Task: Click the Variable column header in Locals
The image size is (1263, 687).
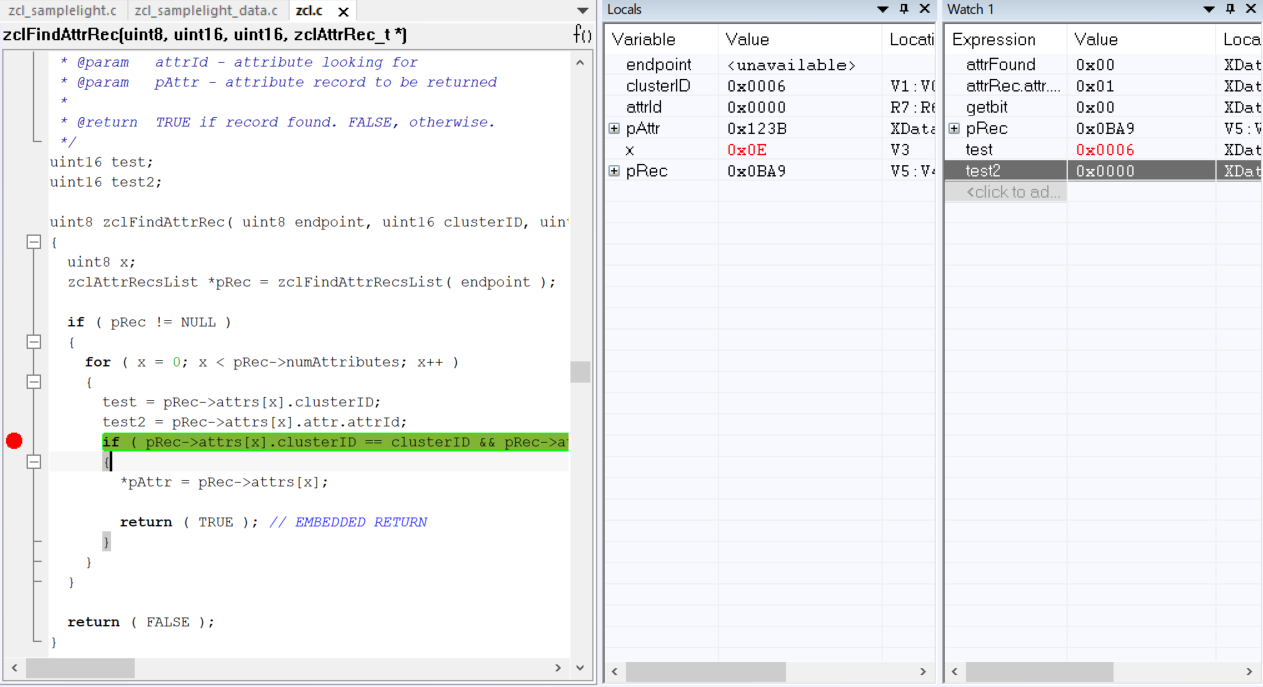Action: pyautogui.click(x=661, y=40)
